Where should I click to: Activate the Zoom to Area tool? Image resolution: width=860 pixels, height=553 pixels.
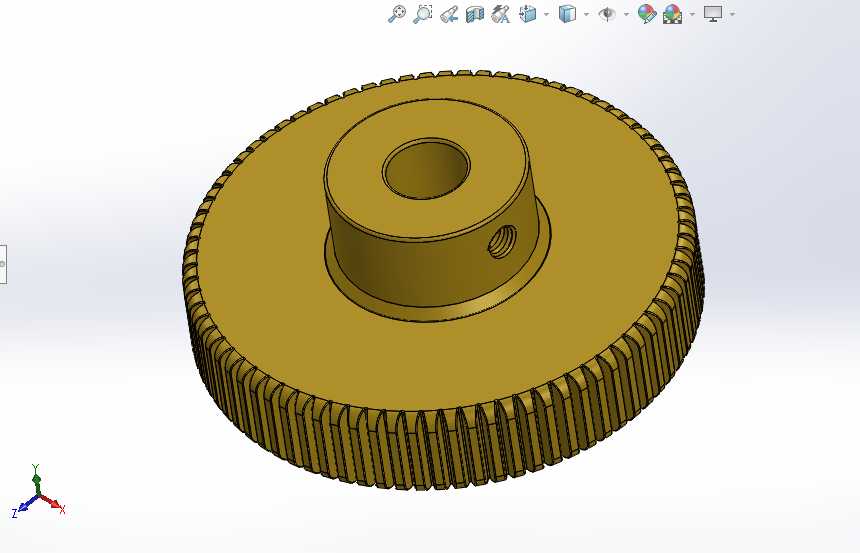423,14
